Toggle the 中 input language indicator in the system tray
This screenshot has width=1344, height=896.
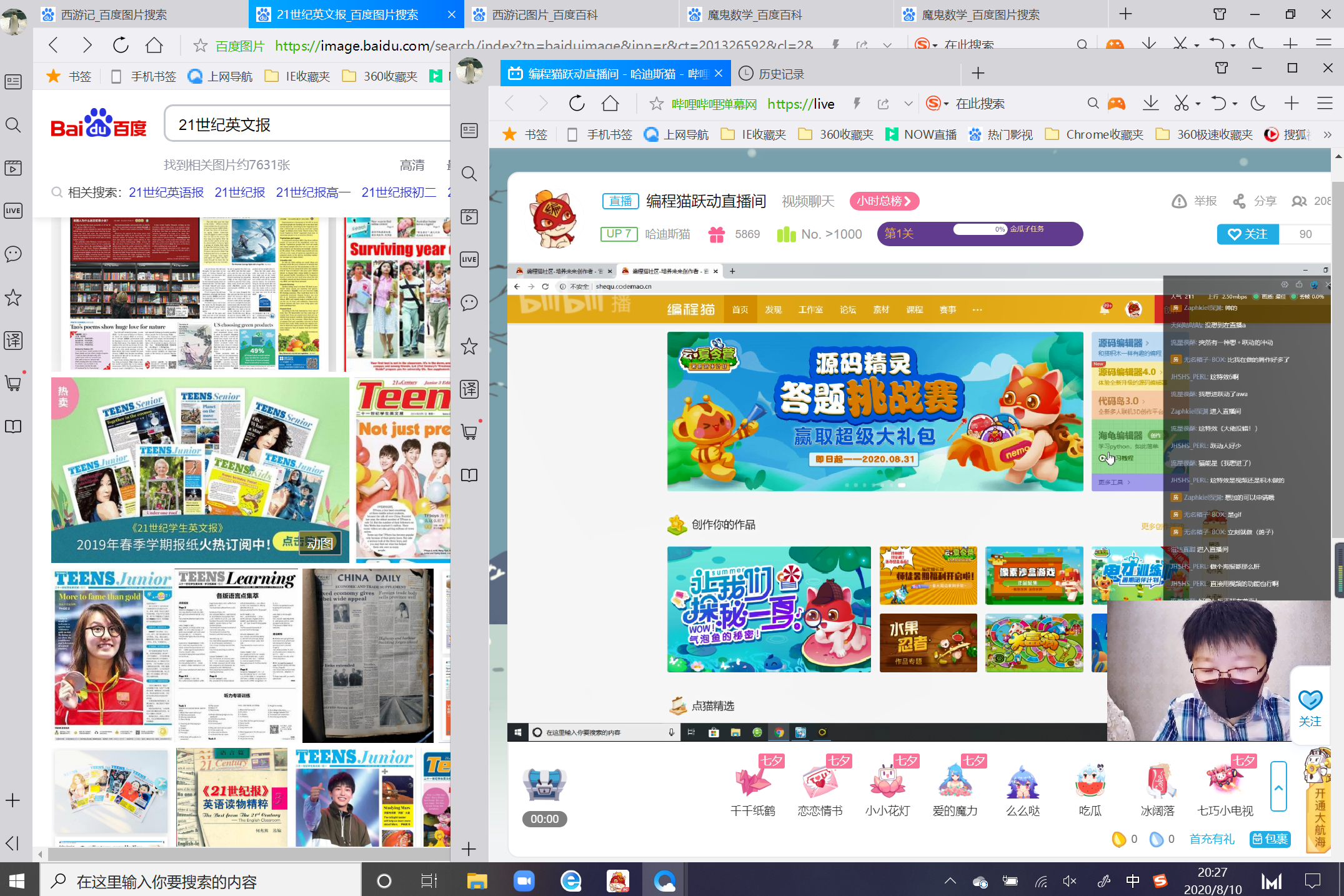1132,881
